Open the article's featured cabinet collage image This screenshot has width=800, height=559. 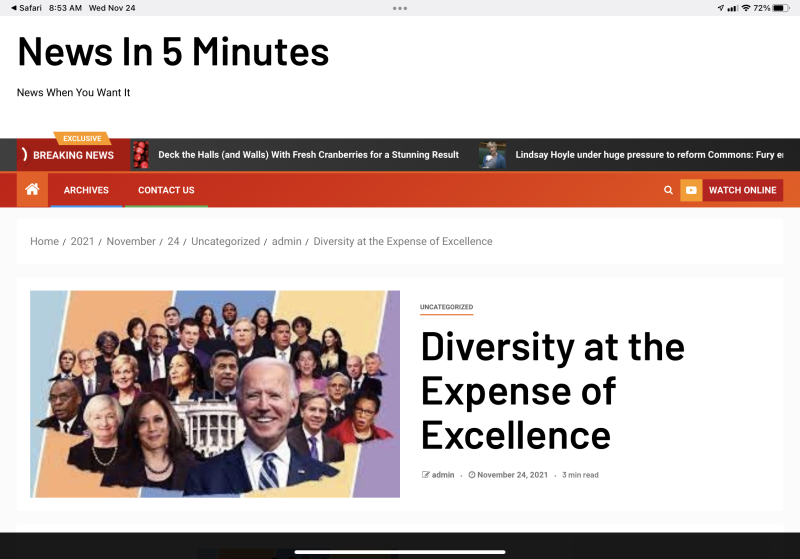click(215, 394)
